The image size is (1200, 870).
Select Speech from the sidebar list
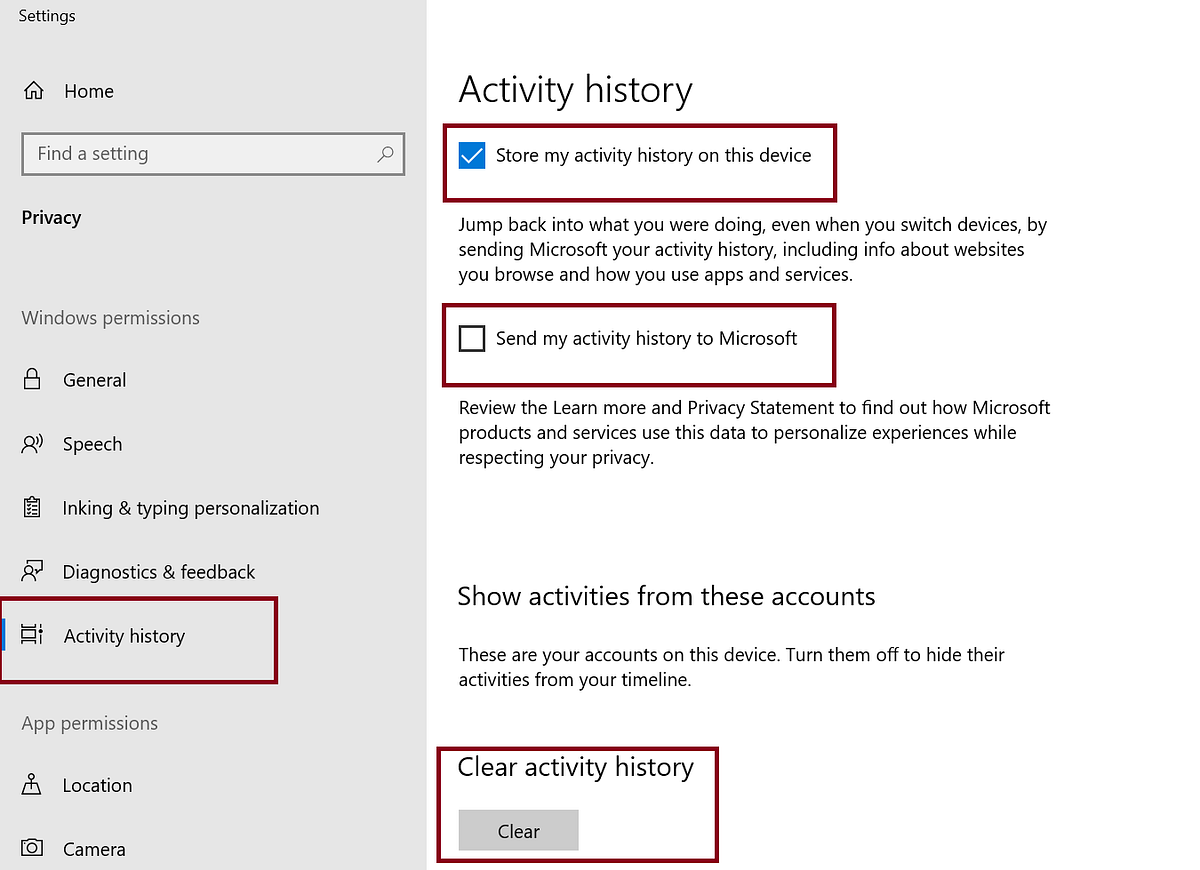click(92, 444)
